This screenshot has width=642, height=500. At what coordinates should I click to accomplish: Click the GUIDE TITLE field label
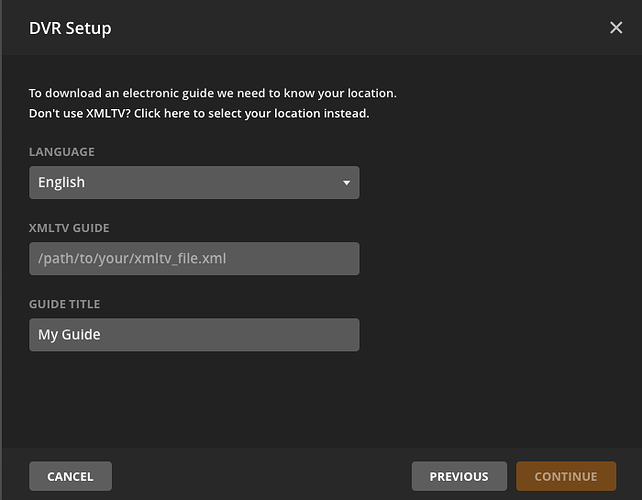point(65,304)
